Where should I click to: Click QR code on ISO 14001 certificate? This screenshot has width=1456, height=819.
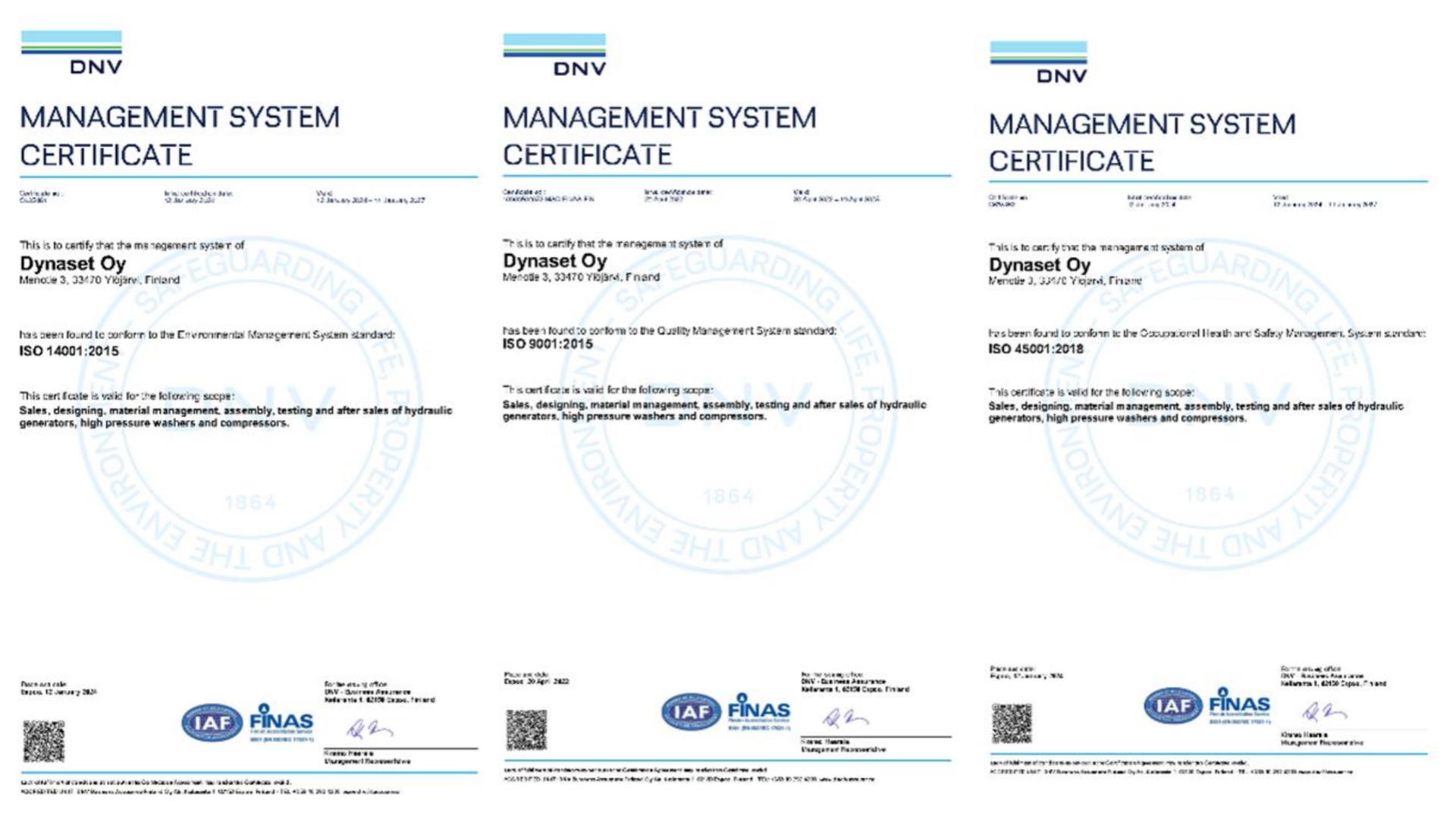[x=43, y=741]
